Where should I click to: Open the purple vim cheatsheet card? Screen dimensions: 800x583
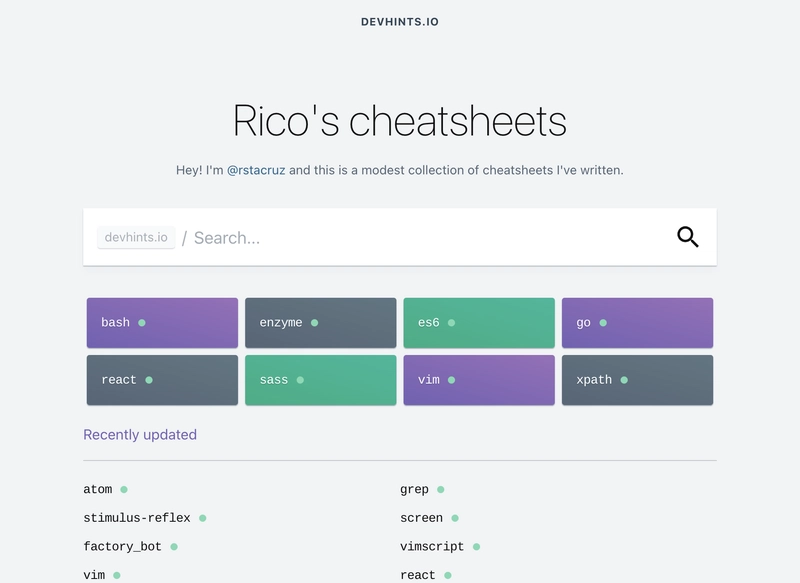(479, 380)
